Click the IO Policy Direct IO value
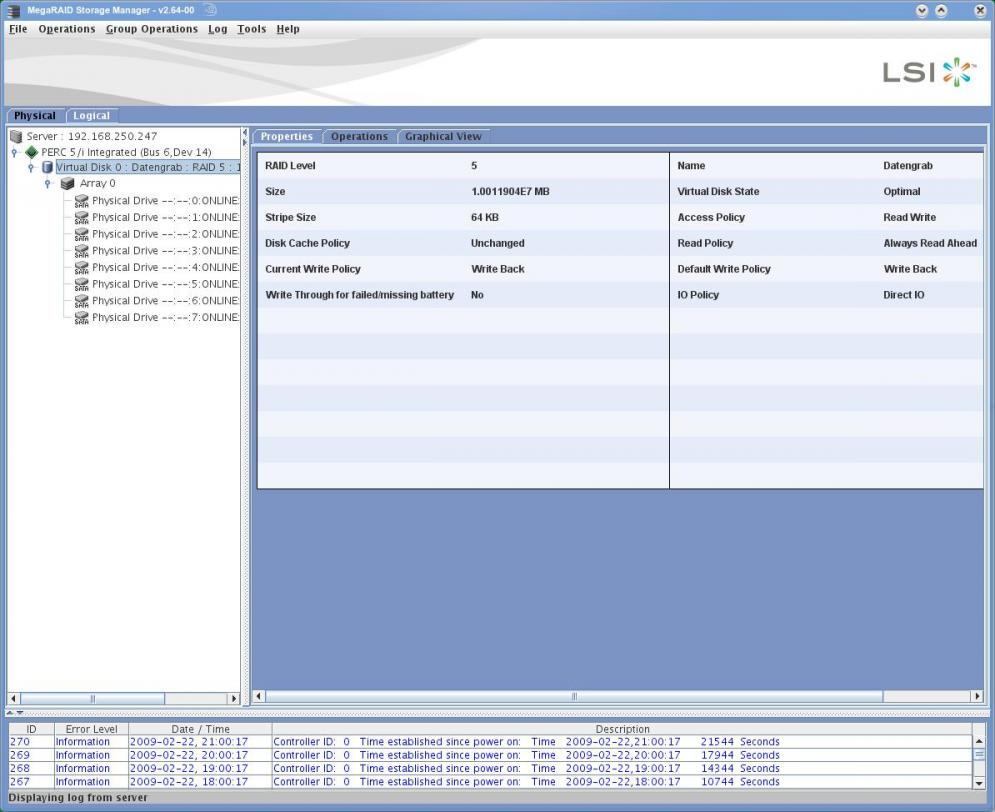 pos(904,295)
